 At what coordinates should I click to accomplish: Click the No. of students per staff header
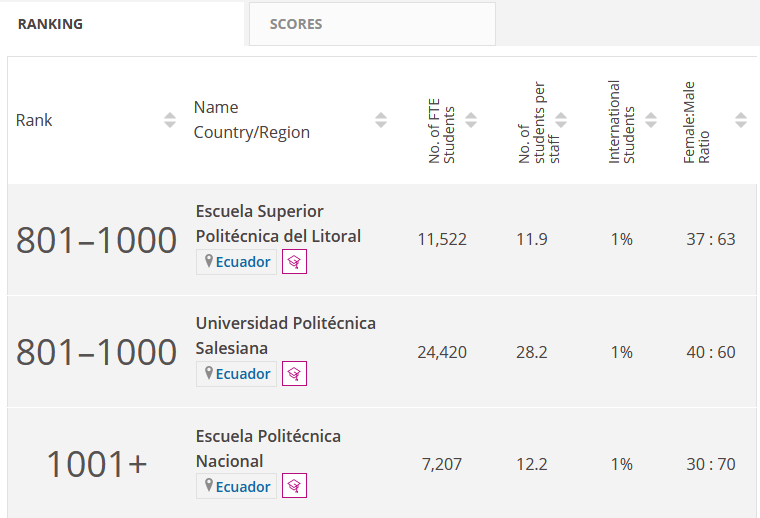click(539, 123)
